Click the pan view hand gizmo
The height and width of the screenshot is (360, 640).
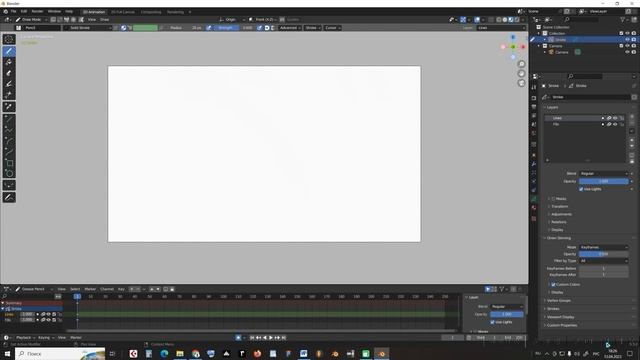click(x=521, y=73)
